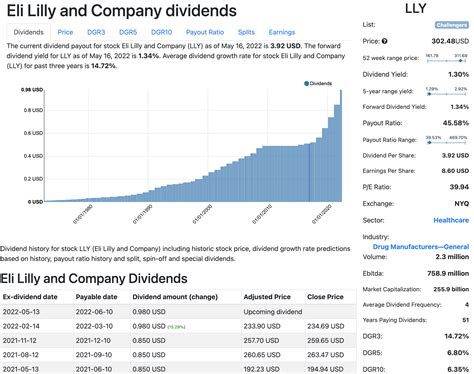Click the 39.94 P/E Ratio value

coord(459,187)
